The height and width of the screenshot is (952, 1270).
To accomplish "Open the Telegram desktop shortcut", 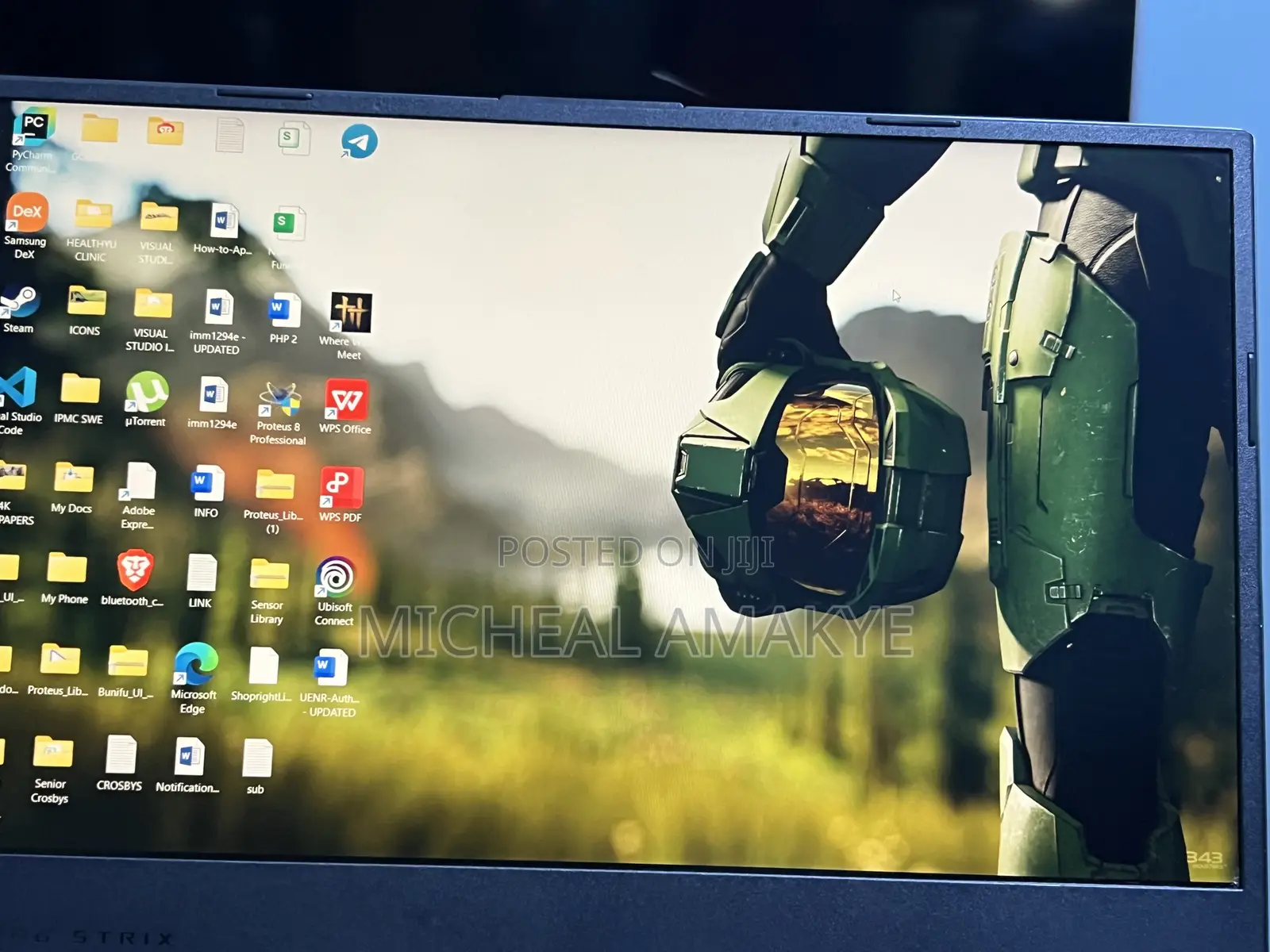I will point(359,141).
